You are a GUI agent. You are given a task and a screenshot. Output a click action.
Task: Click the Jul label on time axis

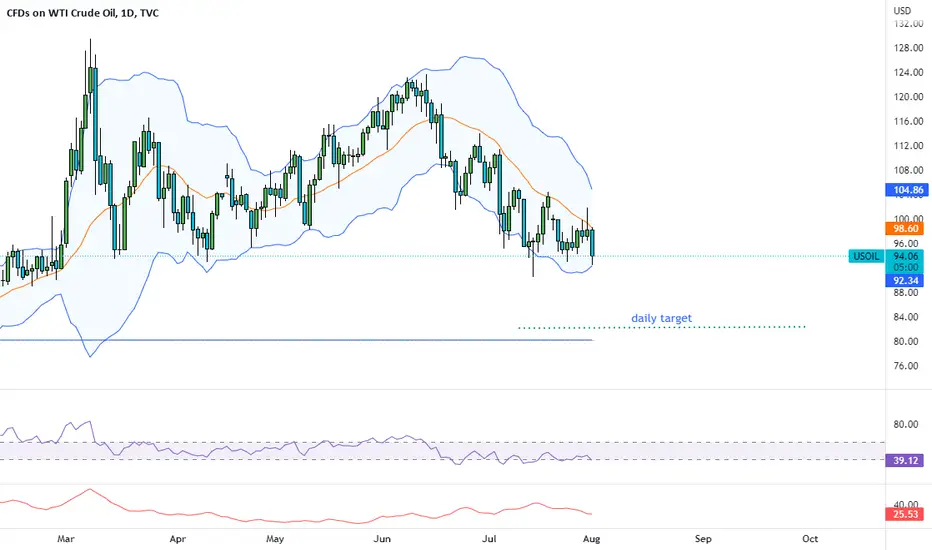tap(489, 539)
